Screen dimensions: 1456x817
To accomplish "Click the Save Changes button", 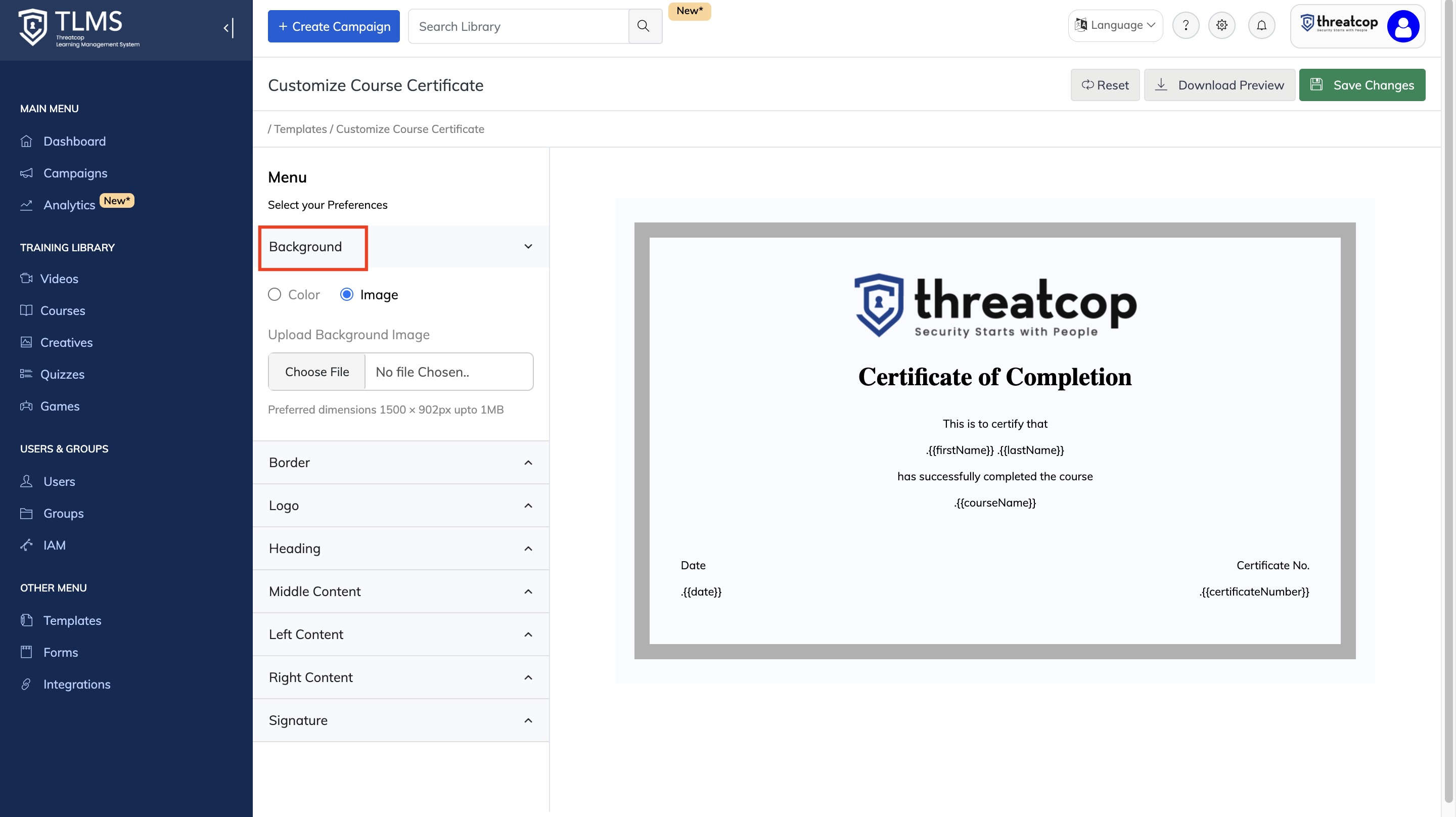I will pyautogui.click(x=1361, y=85).
